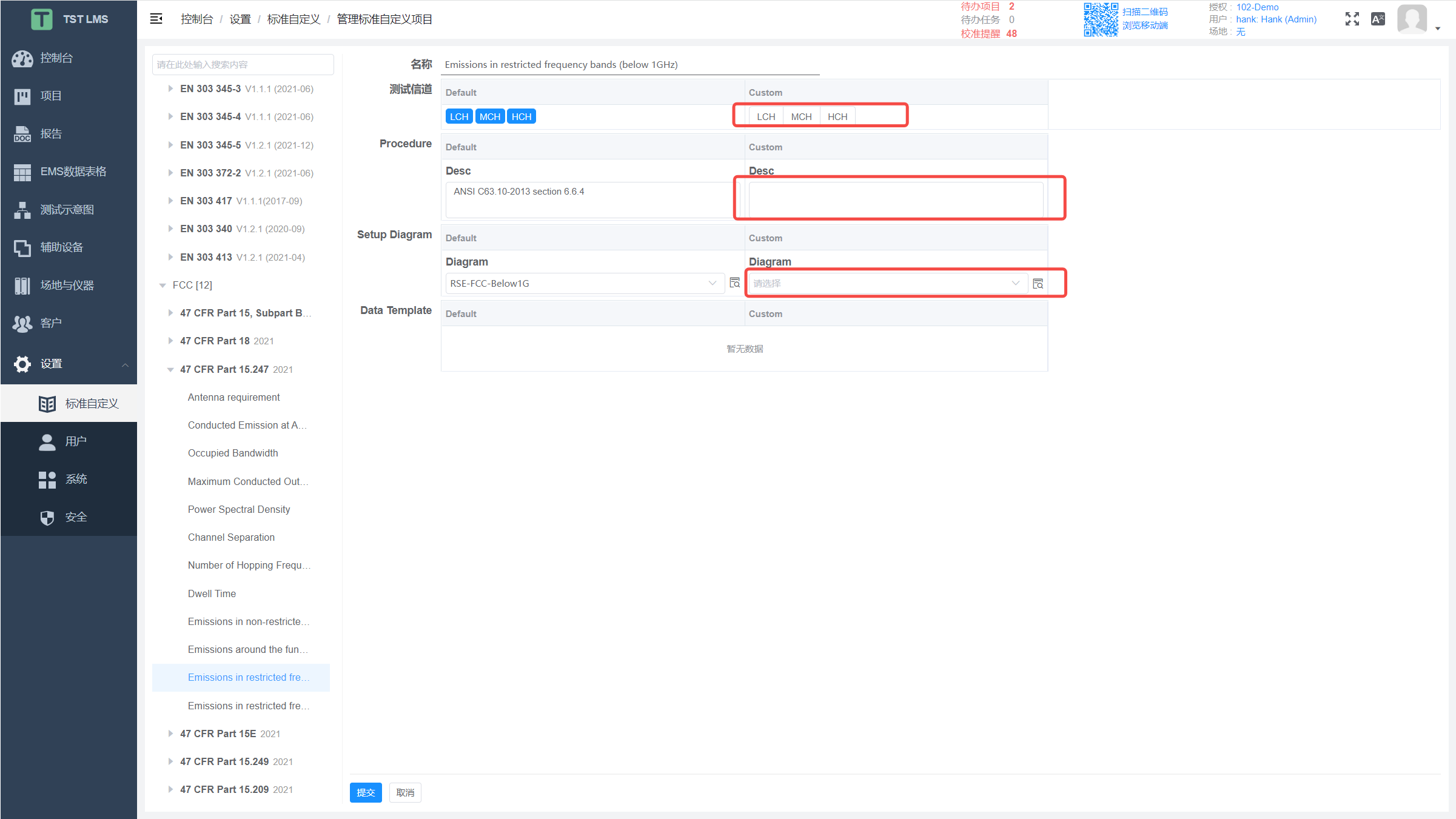Open the 测试示意图 diagram icon
The height and width of the screenshot is (819, 1456).
click(22, 210)
